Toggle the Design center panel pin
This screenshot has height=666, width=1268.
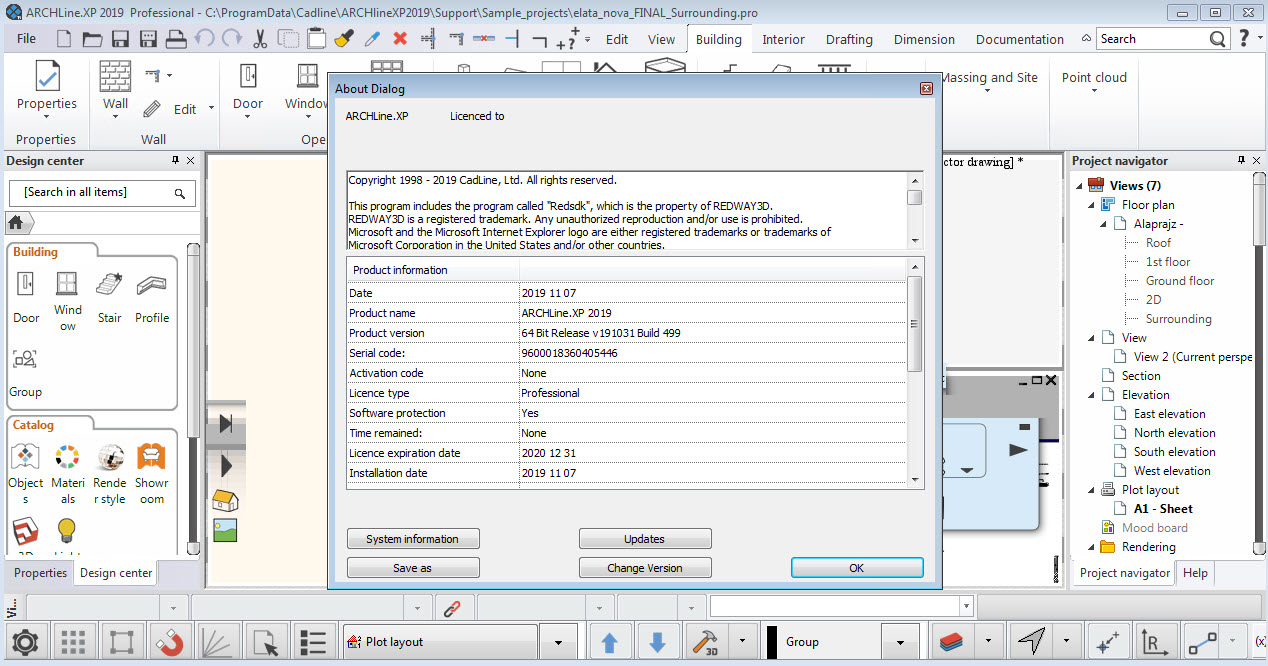pyautogui.click(x=176, y=161)
